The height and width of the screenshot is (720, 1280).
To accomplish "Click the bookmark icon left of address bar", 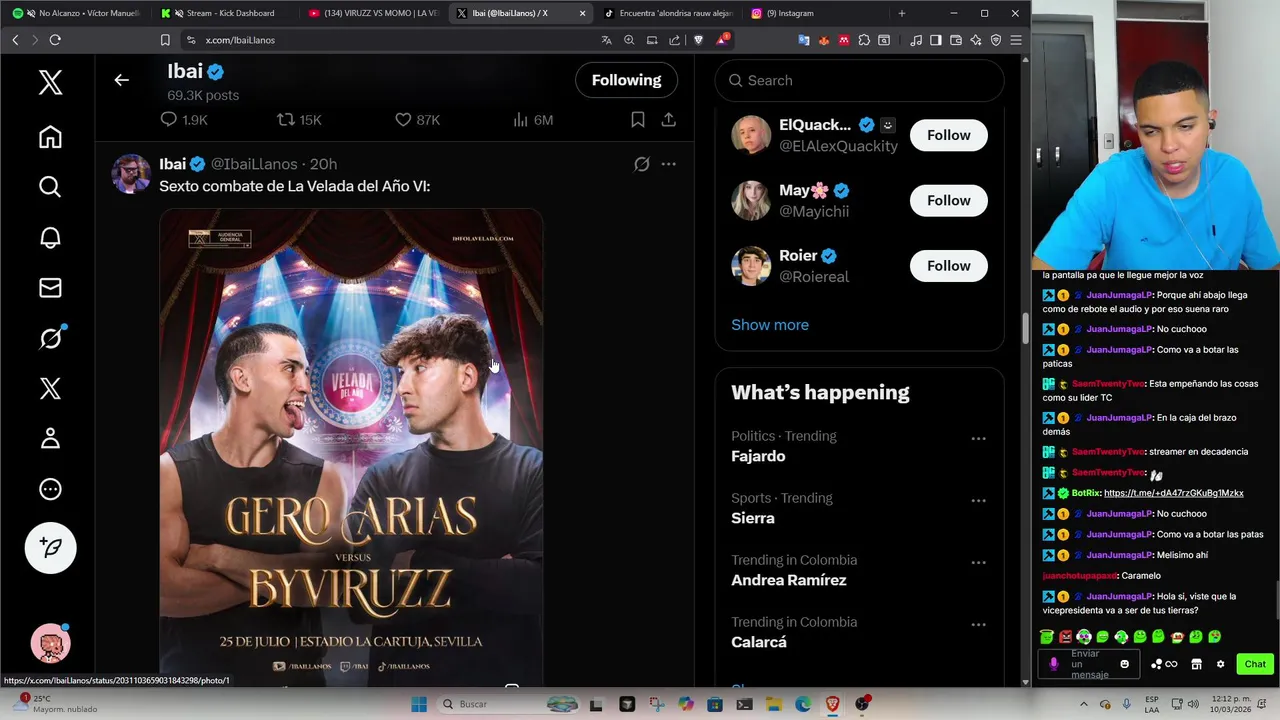I will 165,40.
